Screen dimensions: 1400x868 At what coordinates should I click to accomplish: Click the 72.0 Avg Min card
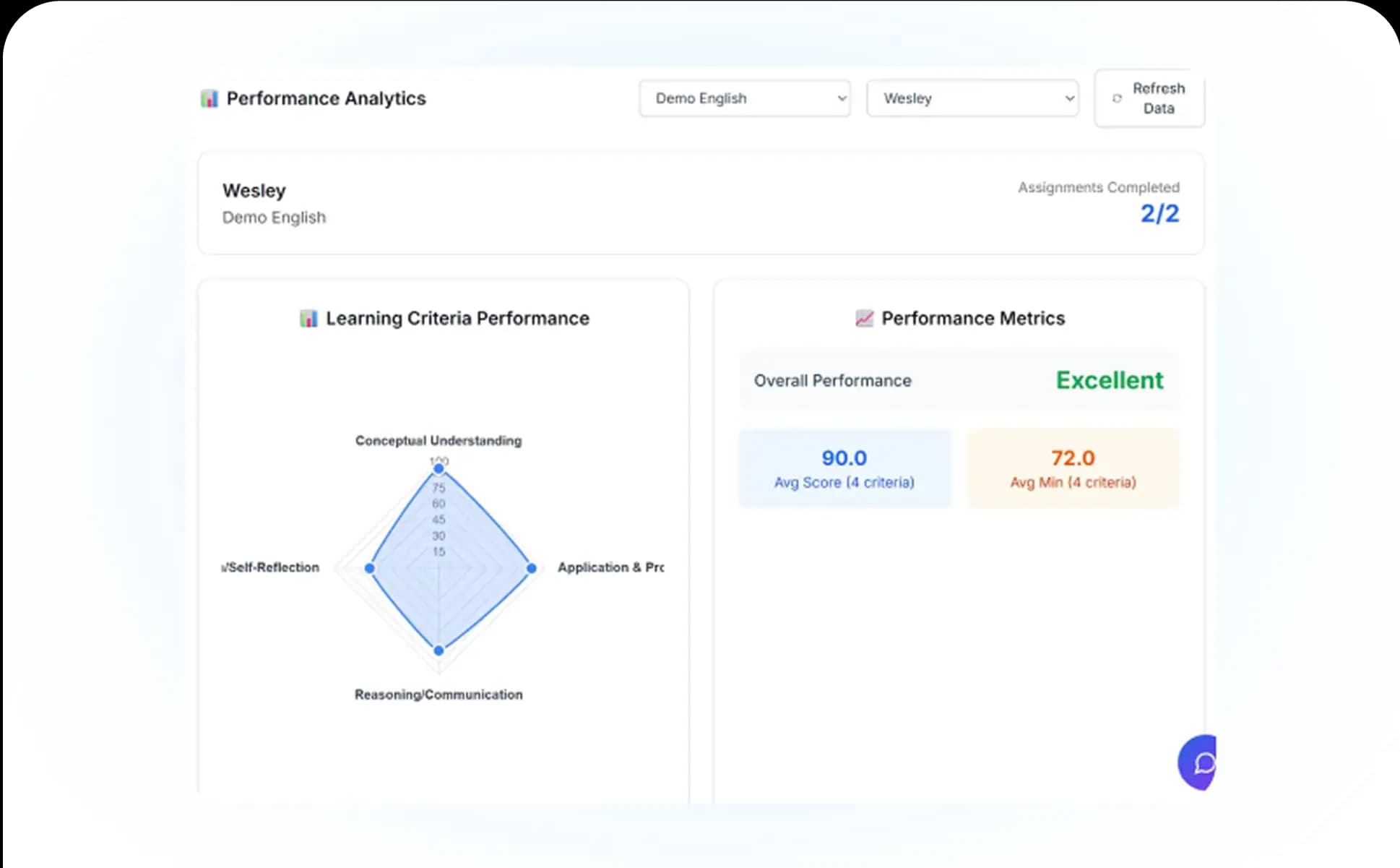[1073, 468]
